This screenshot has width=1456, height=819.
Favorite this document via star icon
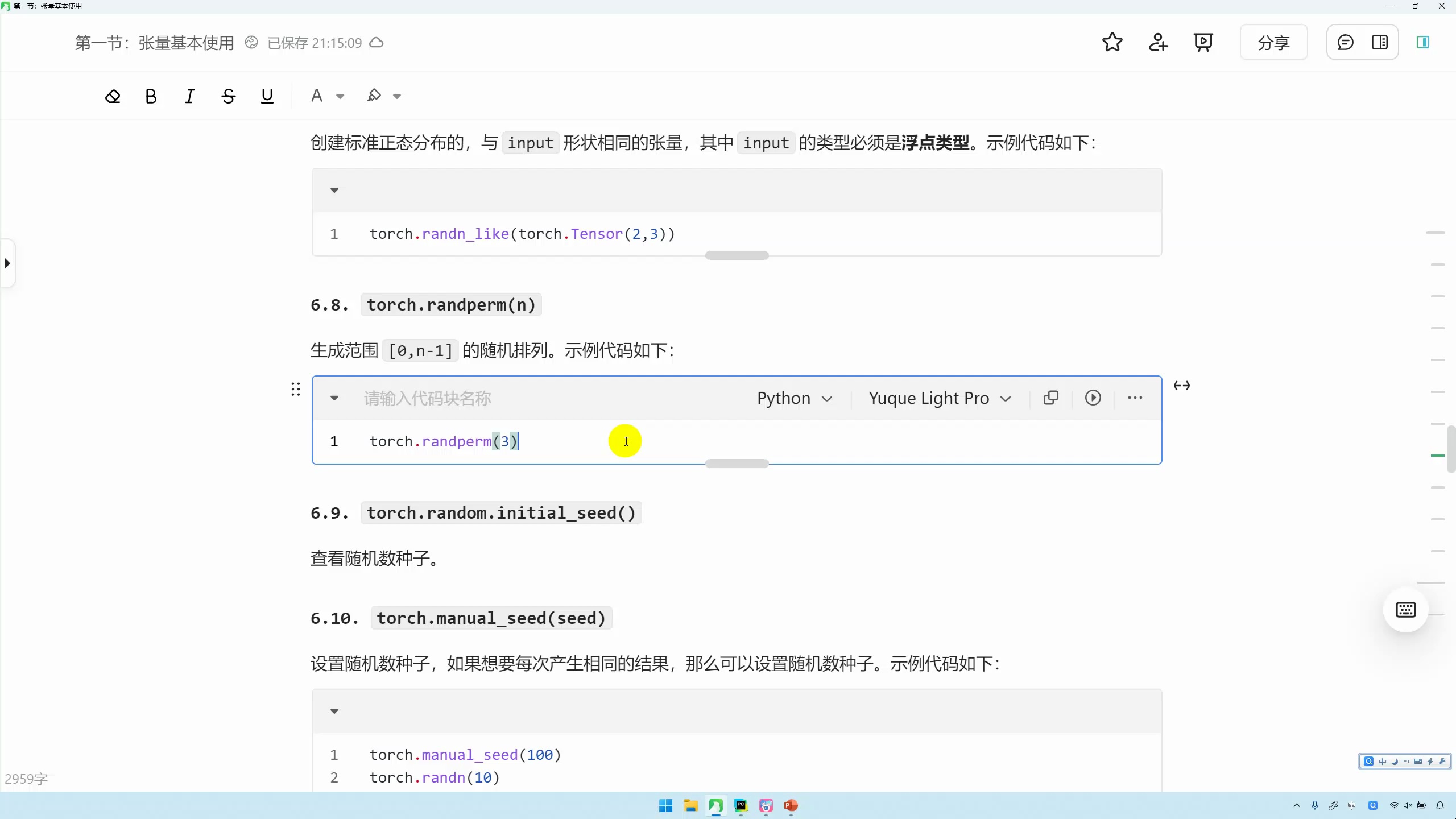coord(1111,42)
